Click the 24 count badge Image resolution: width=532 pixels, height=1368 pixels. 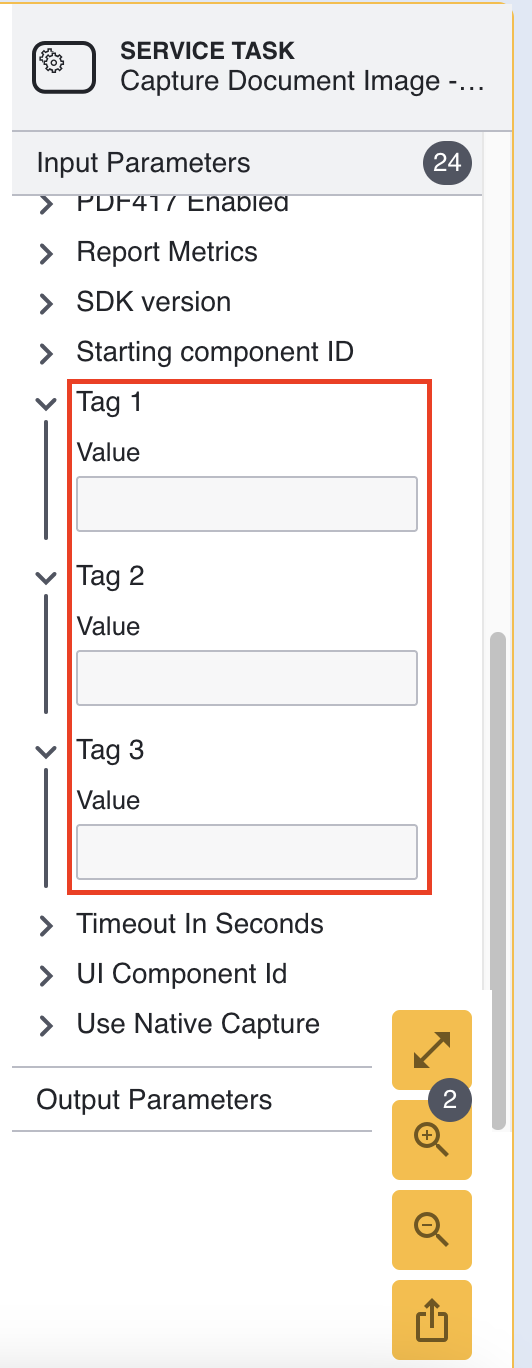447,163
